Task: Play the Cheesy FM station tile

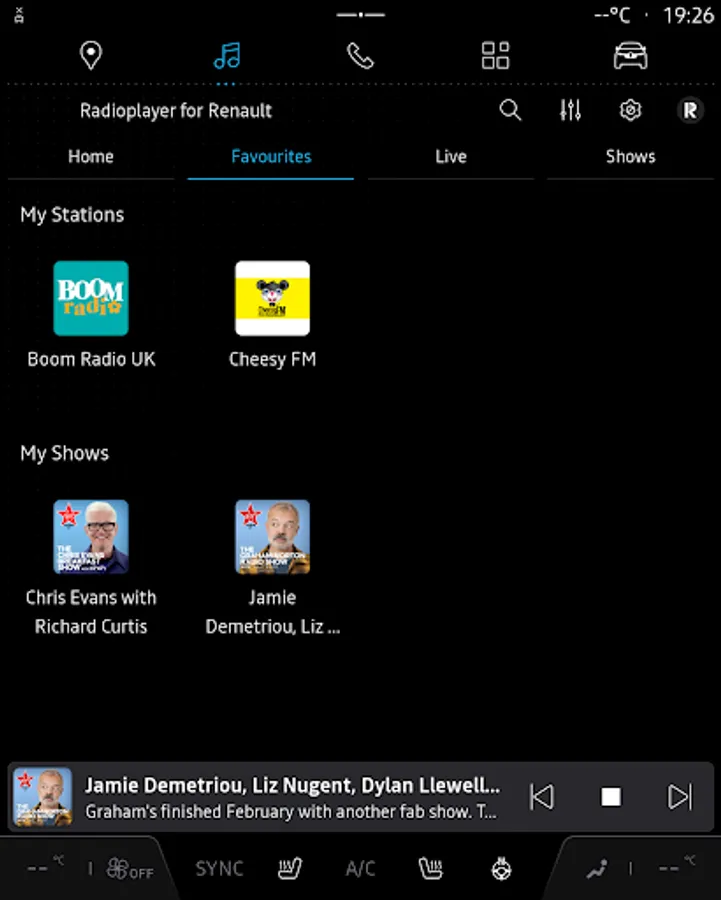Action: coord(272,298)
